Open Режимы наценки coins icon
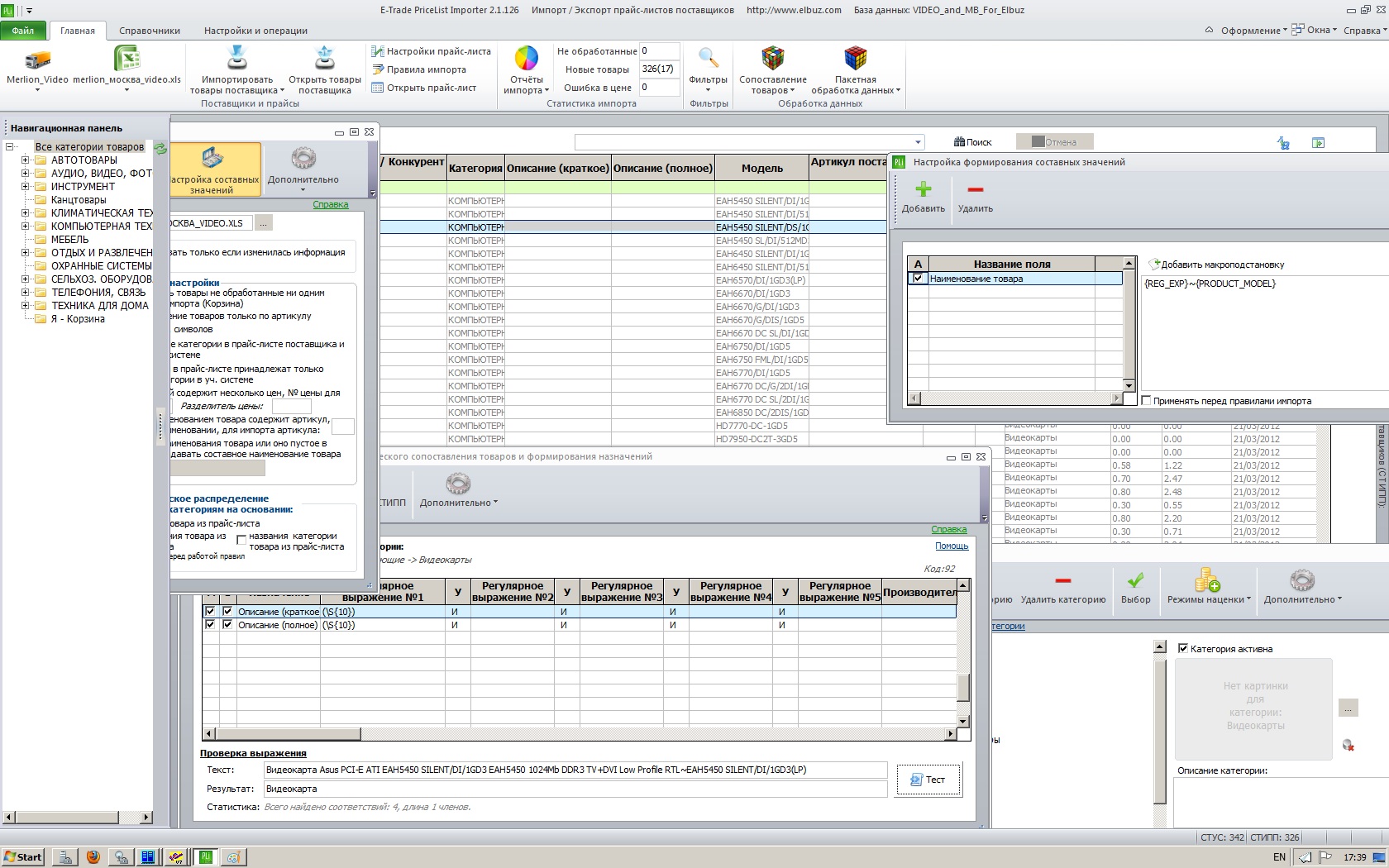The width and height of the screenshot is (1389, 868). tap(1208, 579)
